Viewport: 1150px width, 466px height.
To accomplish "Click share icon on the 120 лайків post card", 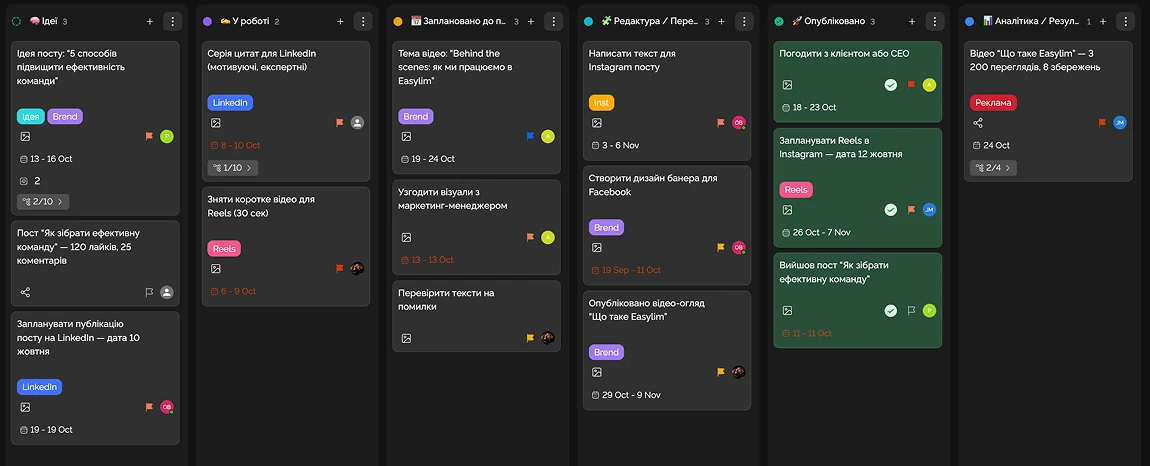I will (25, 292).
